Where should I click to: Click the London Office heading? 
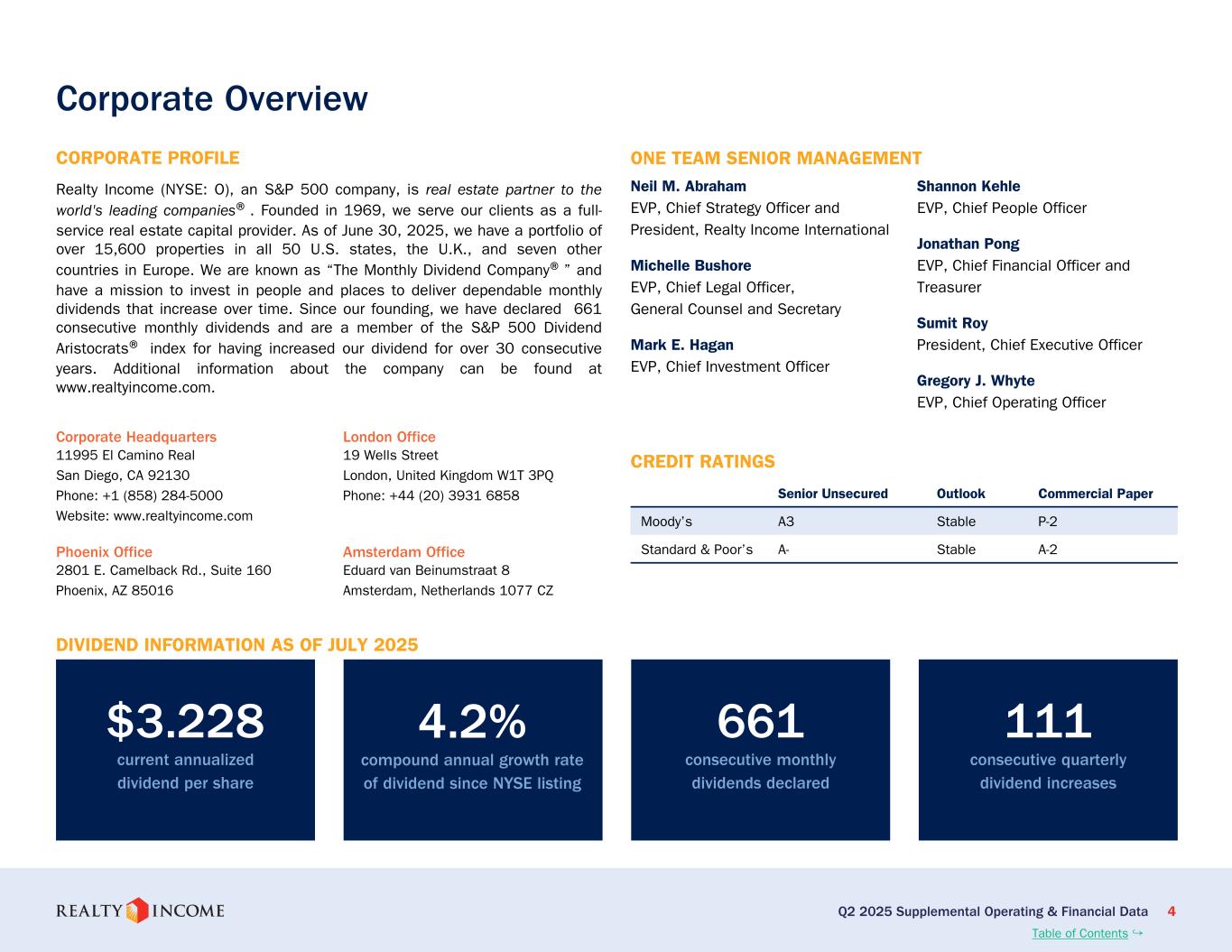click(x=389, y=437)
